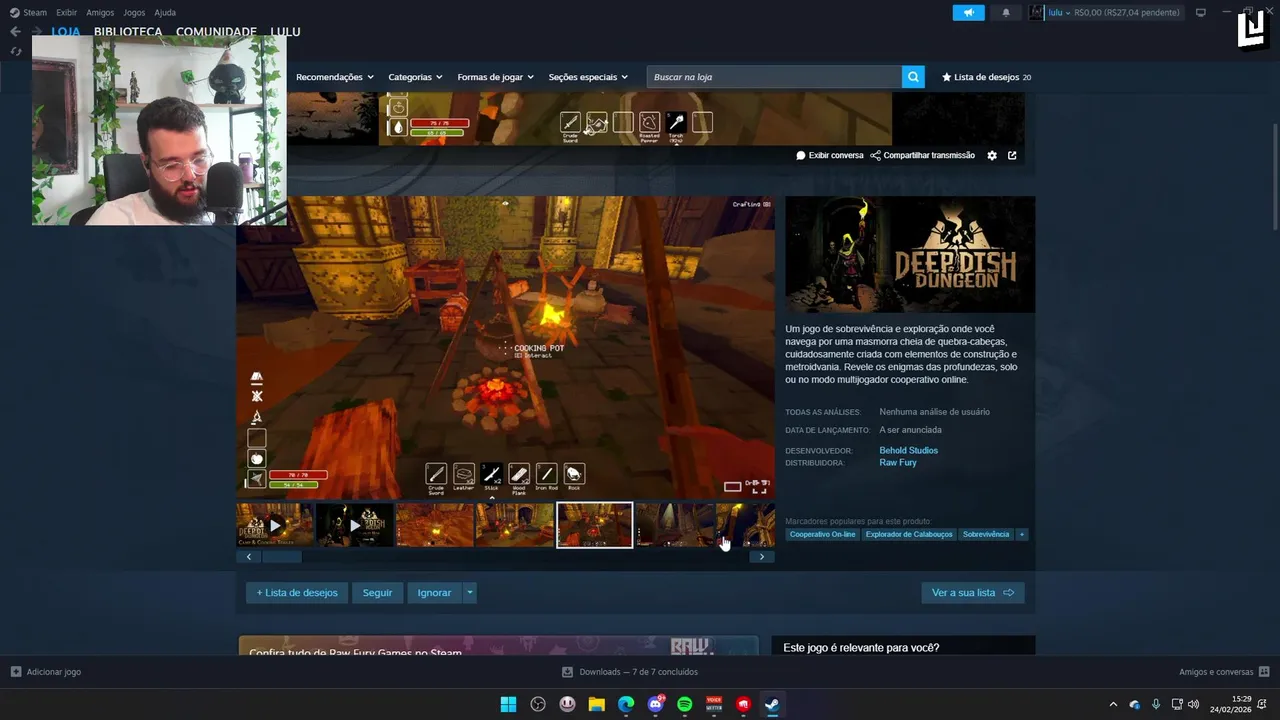Click the Steam taskbar icon
This screenshot has width=1280, height=720.
coord(772,704)
